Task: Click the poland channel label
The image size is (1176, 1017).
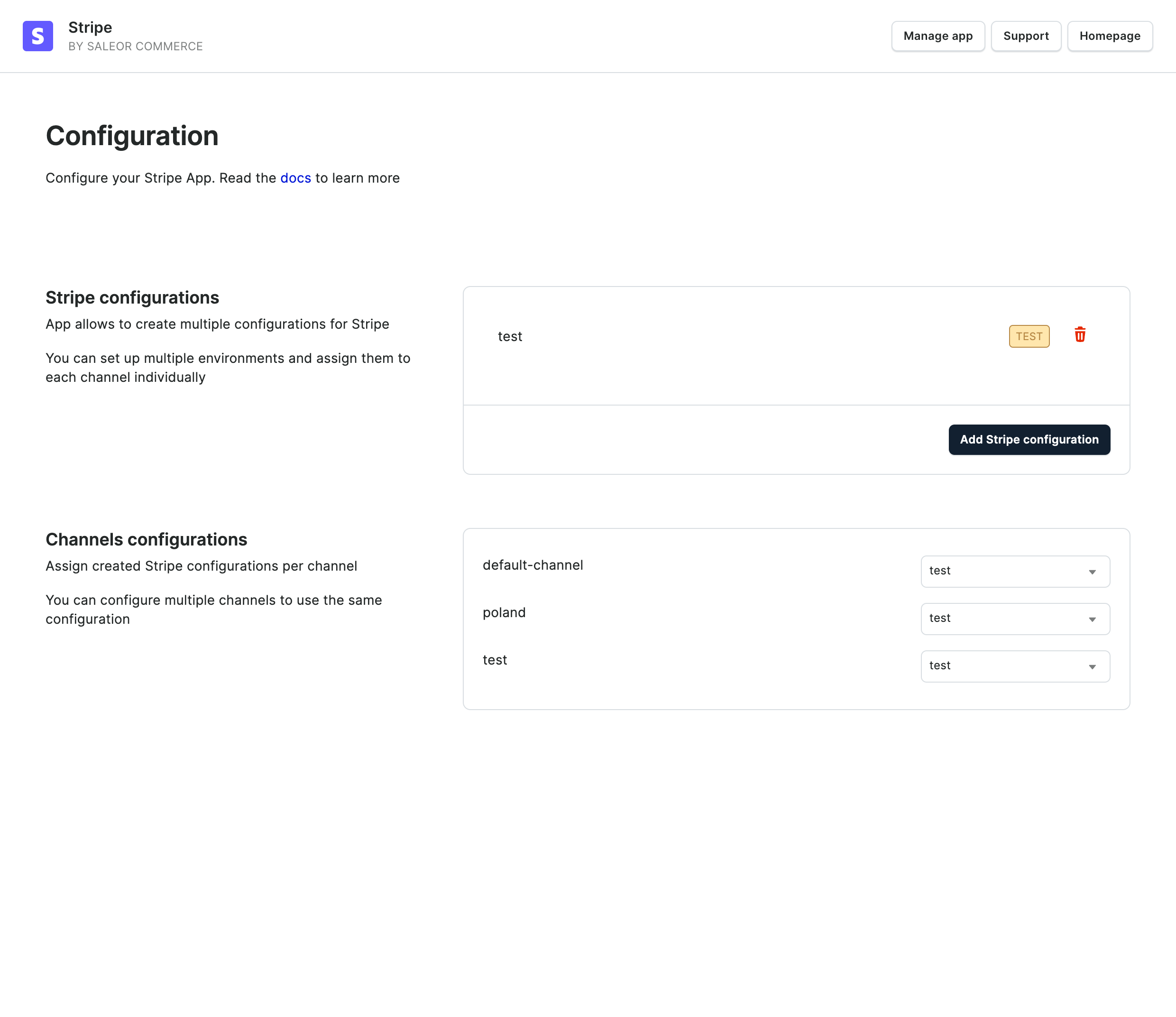Action: 504,612
